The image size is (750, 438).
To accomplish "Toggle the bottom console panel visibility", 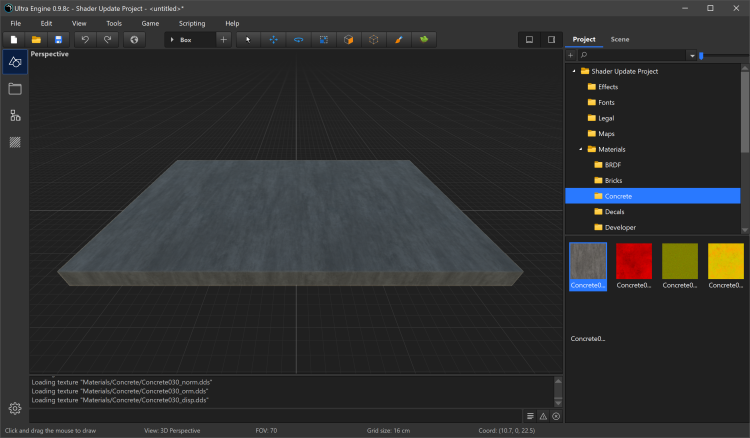I will (x=527, y=40).
